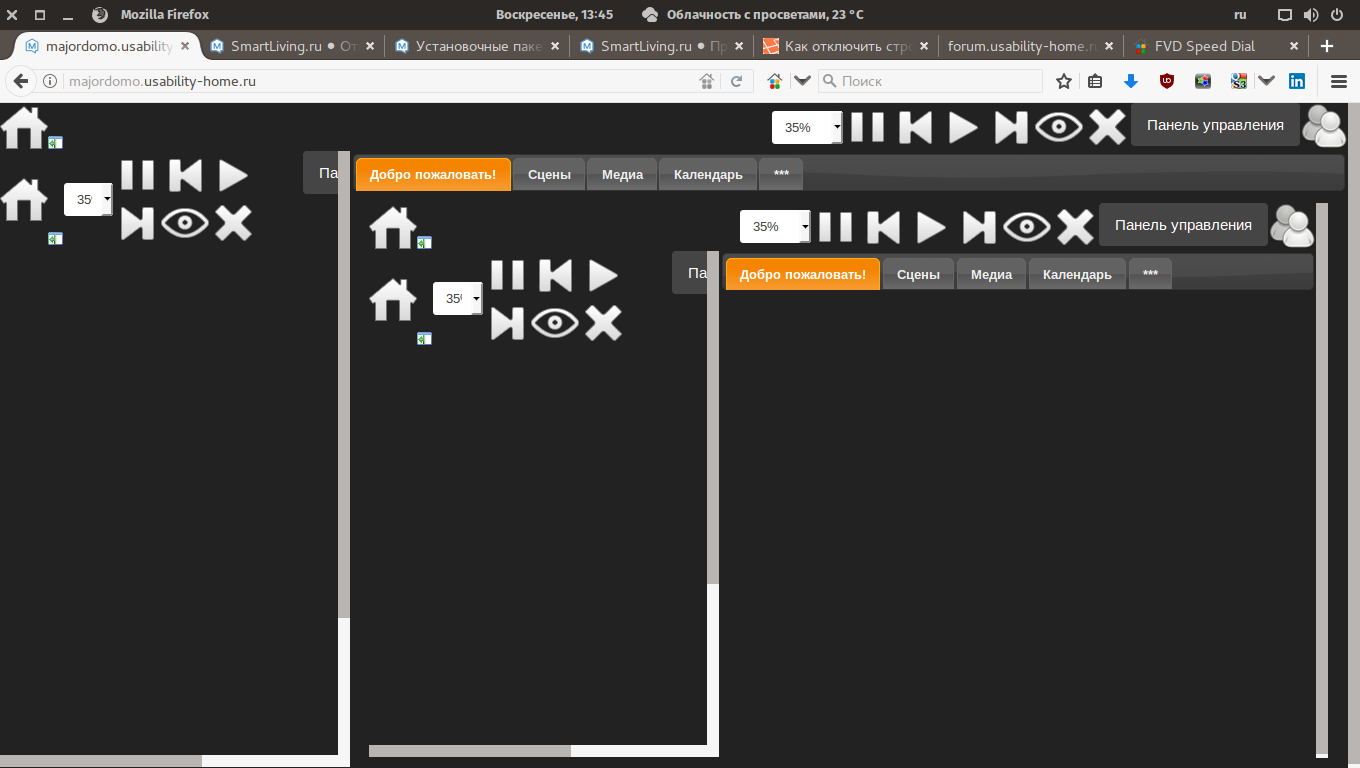Open the 35% dropdown in topmost page toolbar
Screen dimensions: 1360x768
[807, 128]
